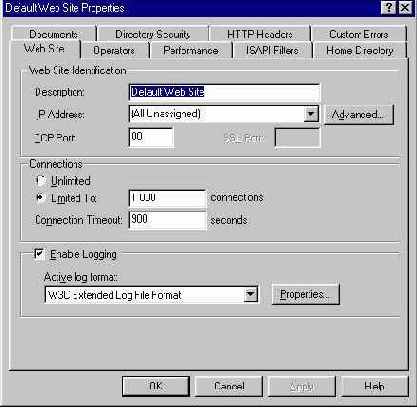
Task: Select the Web Site tab
Action: click(x=45, y=49)
